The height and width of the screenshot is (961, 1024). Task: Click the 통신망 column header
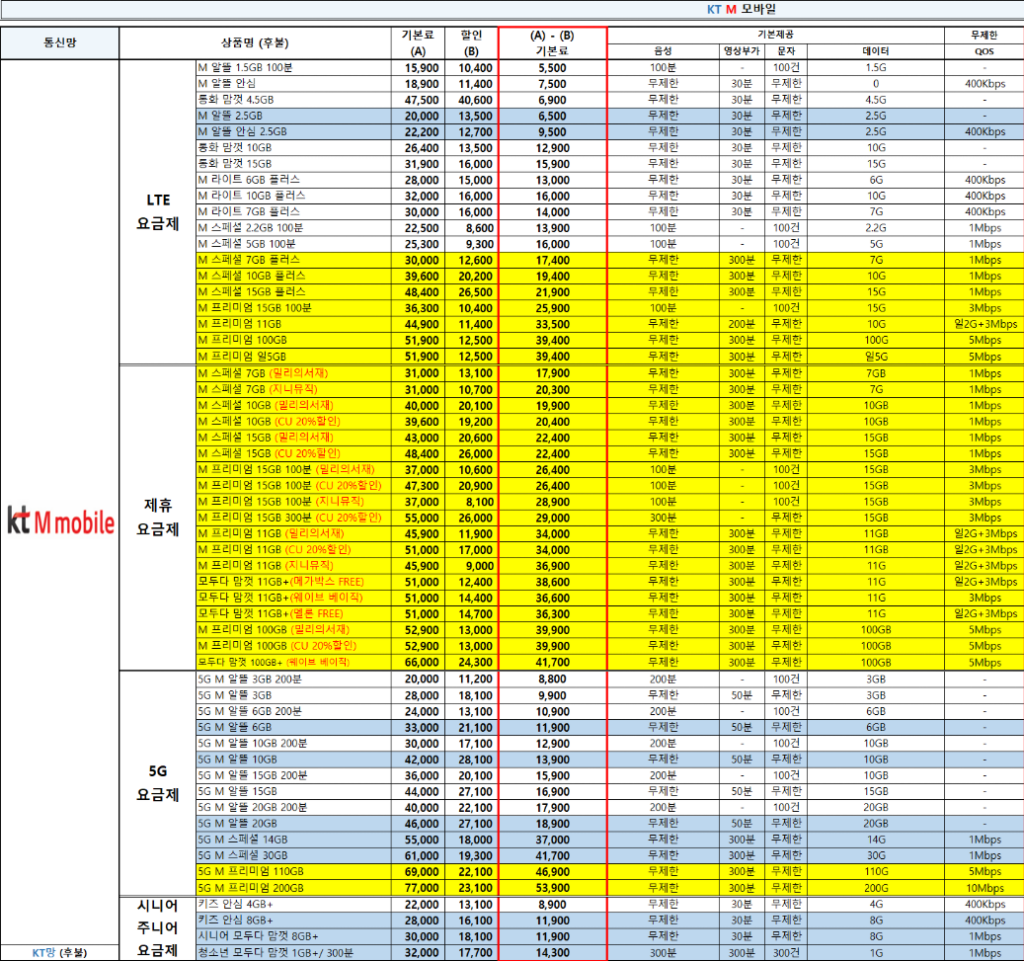click(60, 43)
